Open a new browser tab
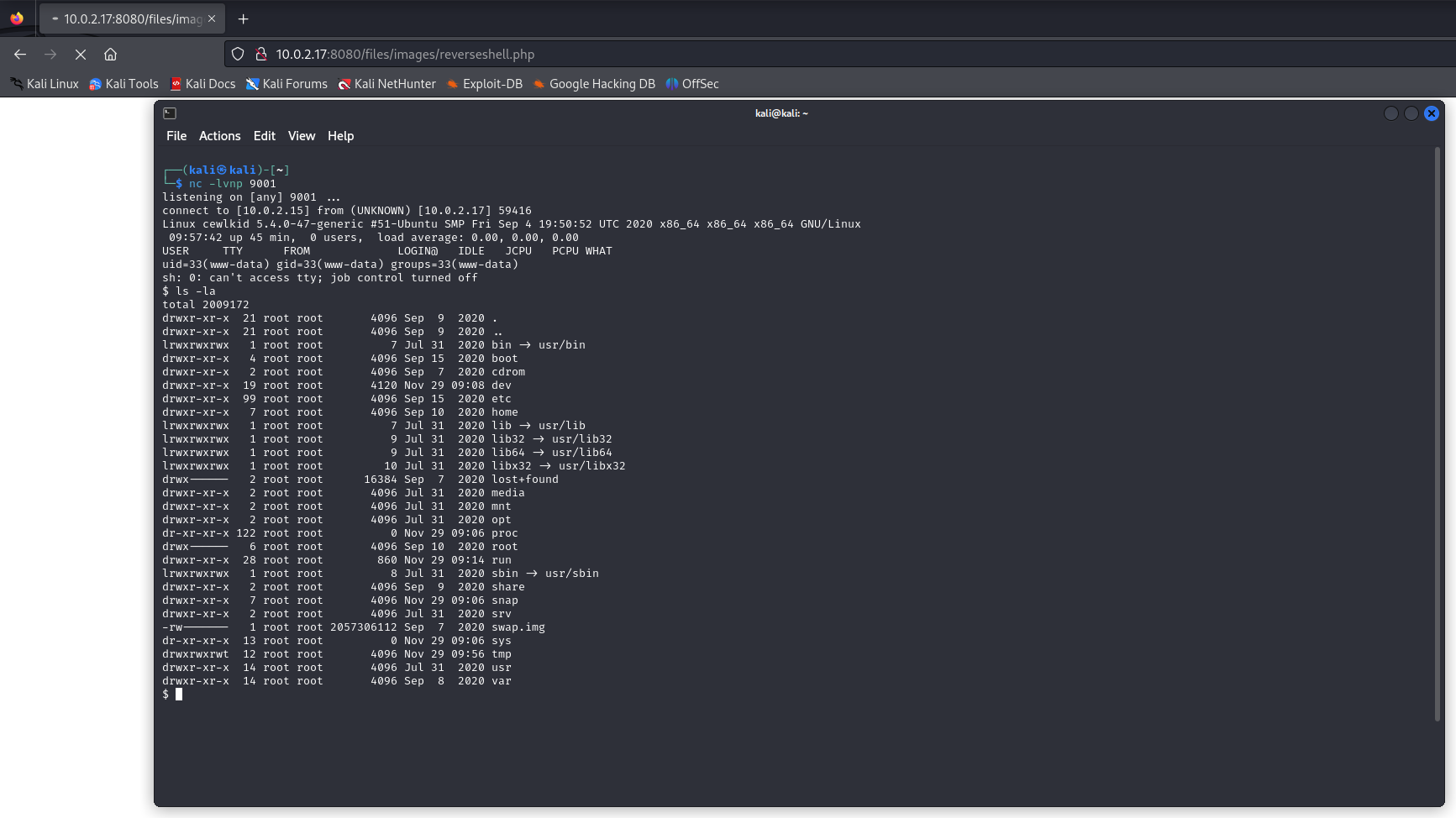The height and width of the screenshot is (818, 1456). click(243, 18)
